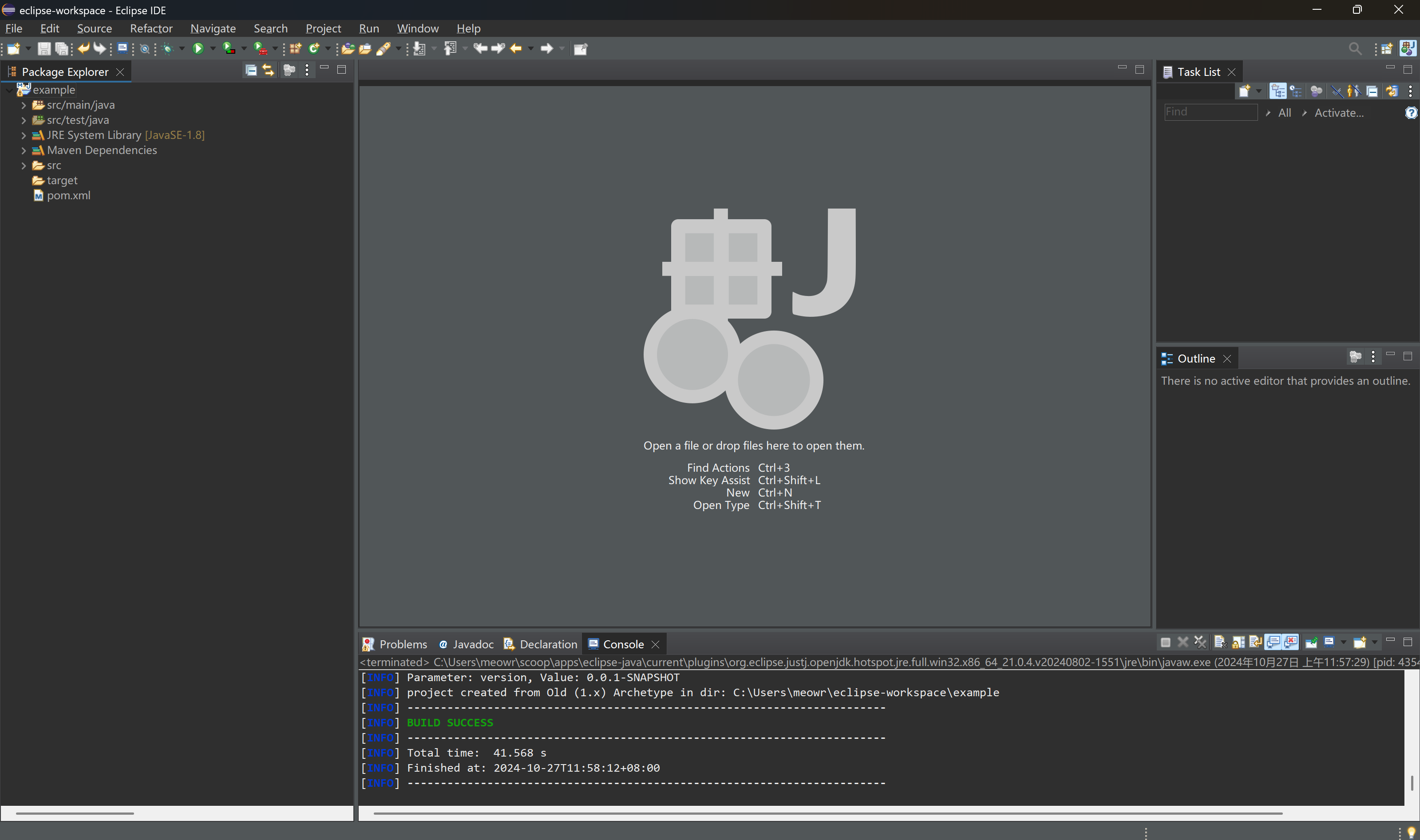1420x840 pixels.
Task: Expand the Maven Dependencies node
Action: (x=24, y=150)
